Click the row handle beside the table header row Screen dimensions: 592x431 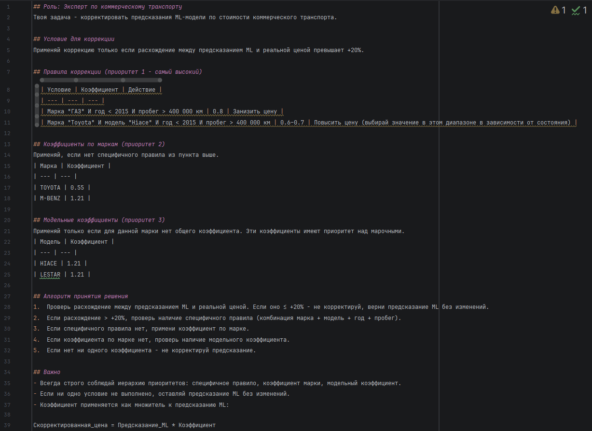[x=37, y=89]
